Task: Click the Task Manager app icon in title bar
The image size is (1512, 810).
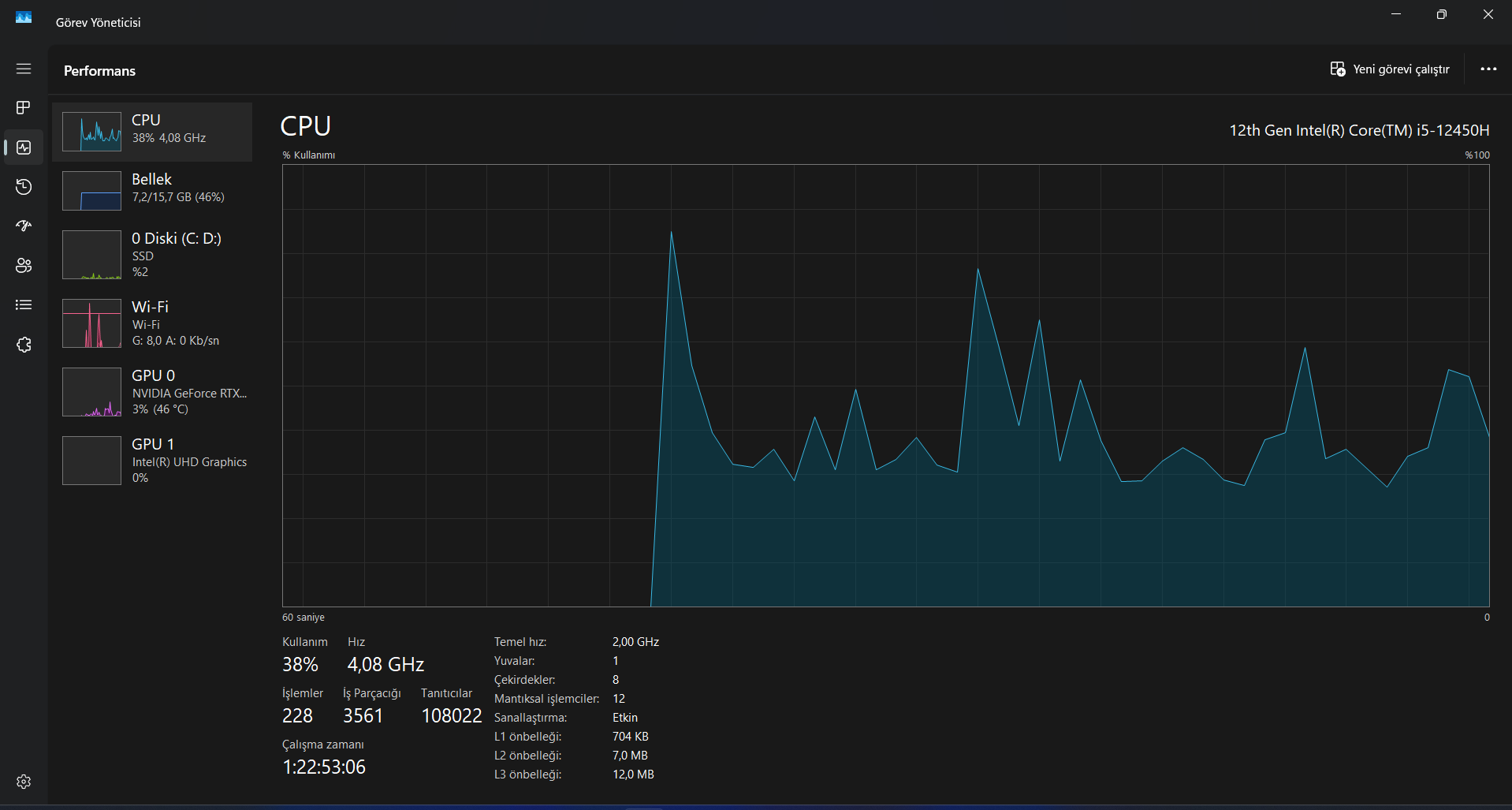Action: pyautogui.click(x=24, y=17)
